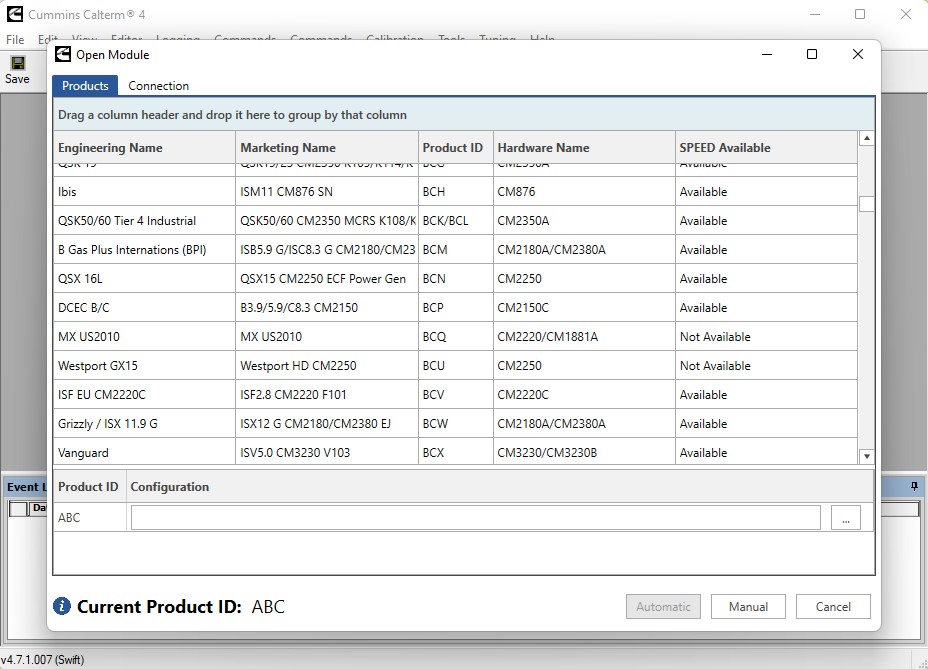Click the Cancel button
The width and height of the screenshot is (928, 669).
click(833, 607)
